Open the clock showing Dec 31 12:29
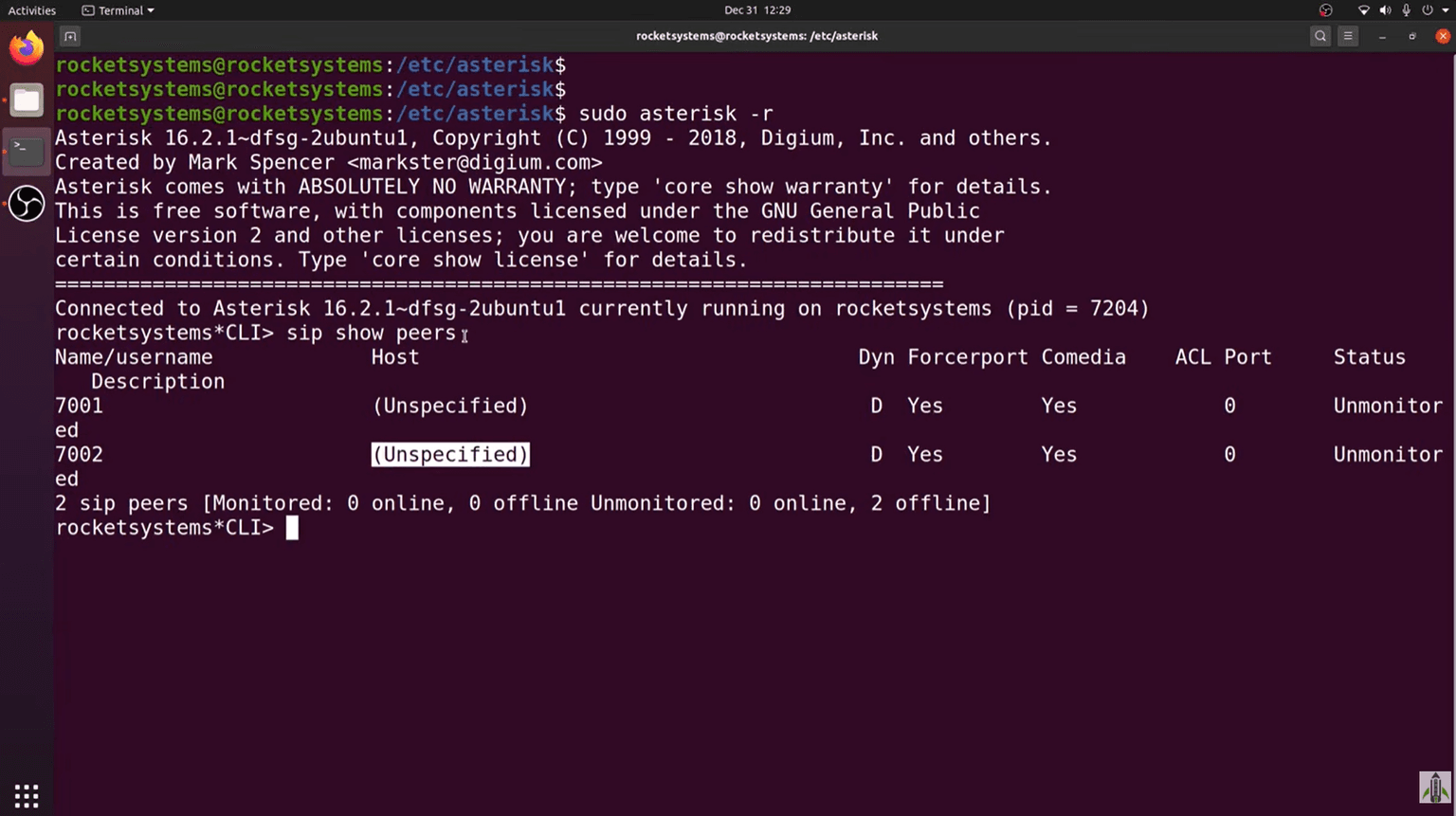 tap(757, 10)
